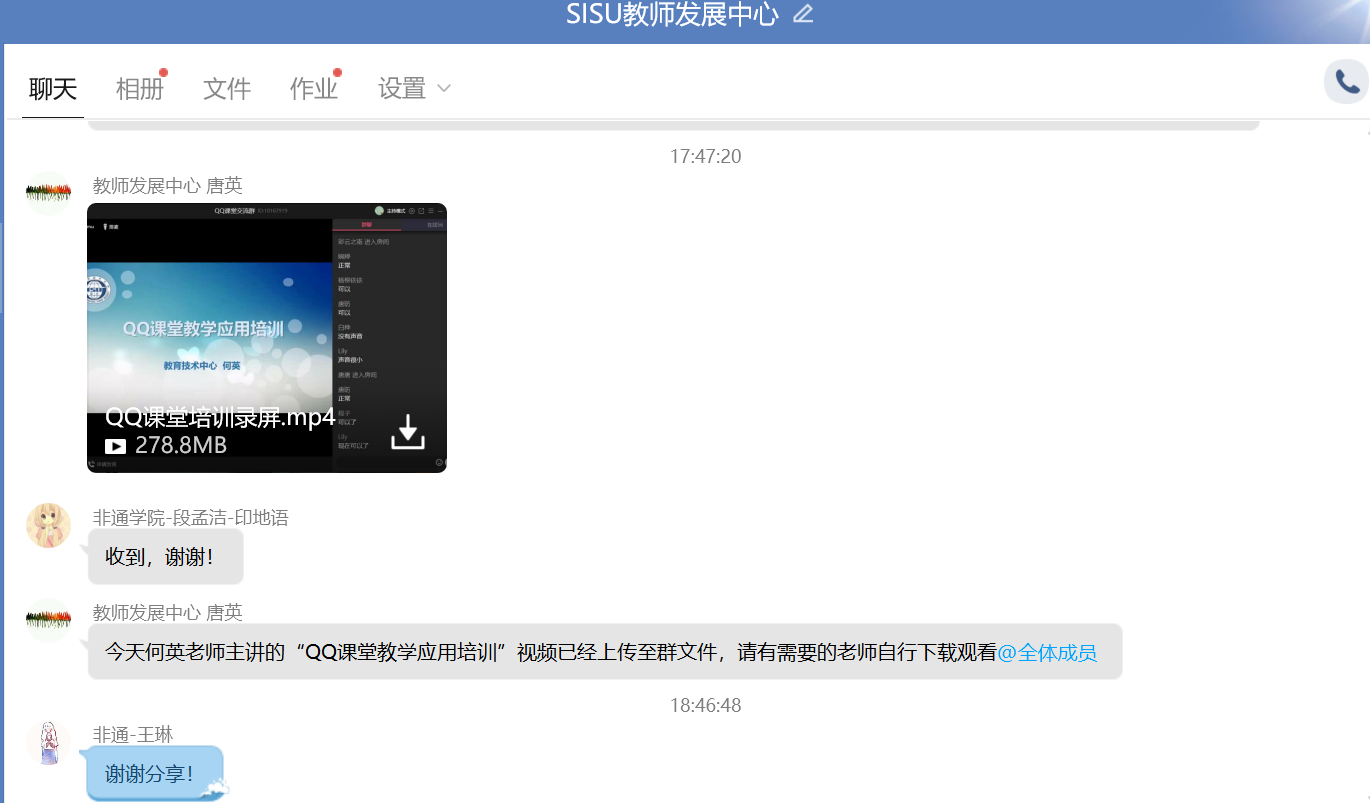Click the @全体成员 mention link
Screen dimensions: 1370x803
coord(1047,653)
